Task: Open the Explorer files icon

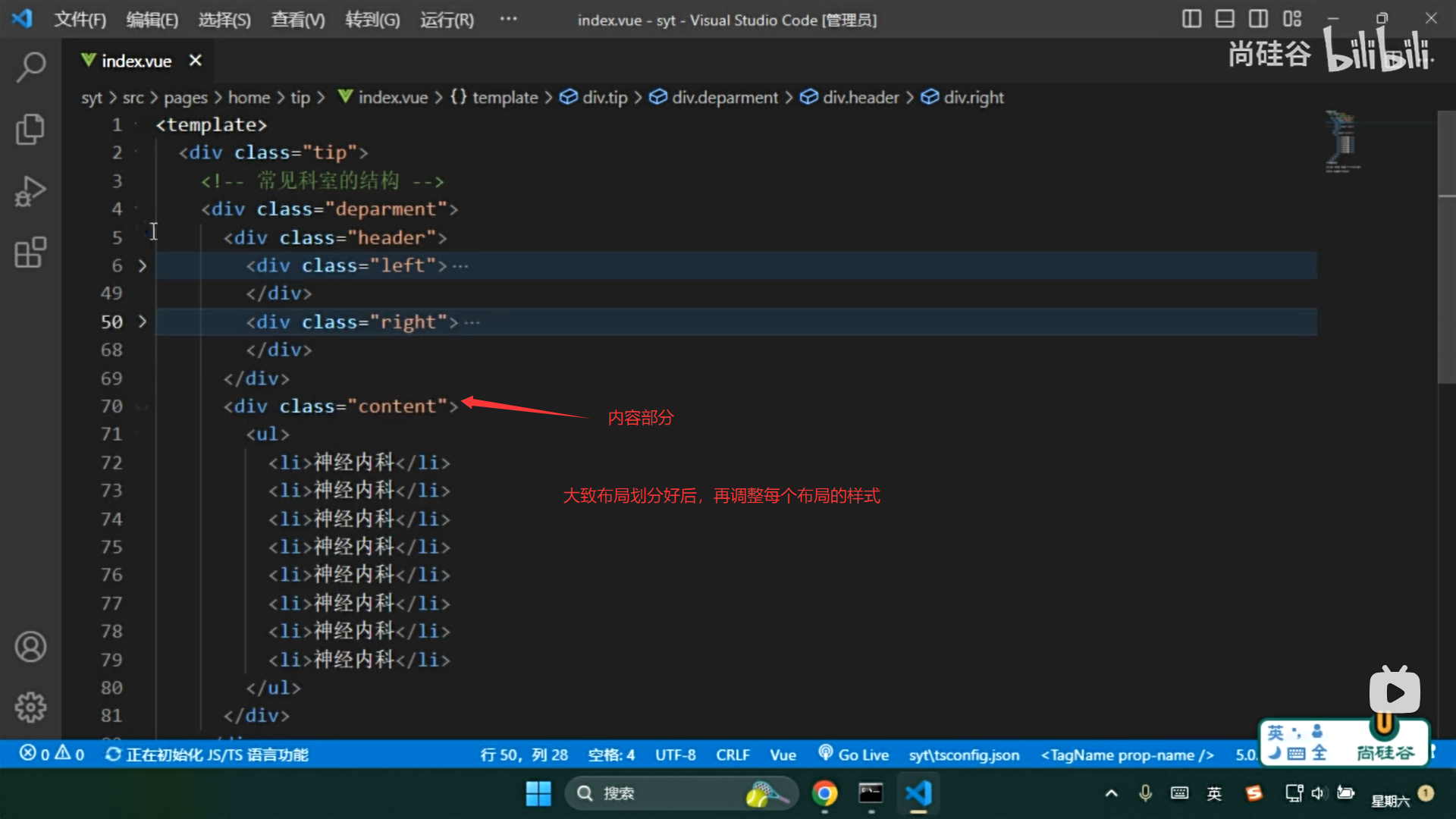Action: [30, 129]
